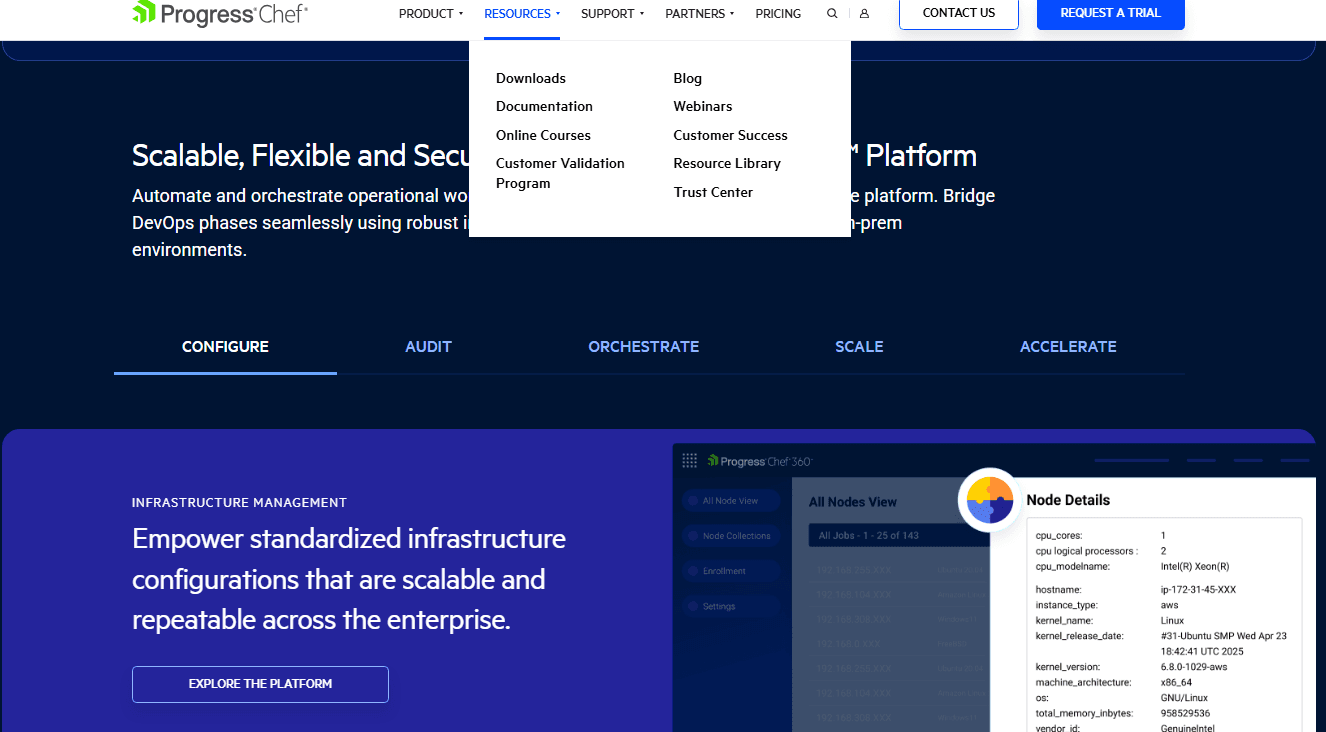Switch to the Orchestrate tab

coord(643,347)
